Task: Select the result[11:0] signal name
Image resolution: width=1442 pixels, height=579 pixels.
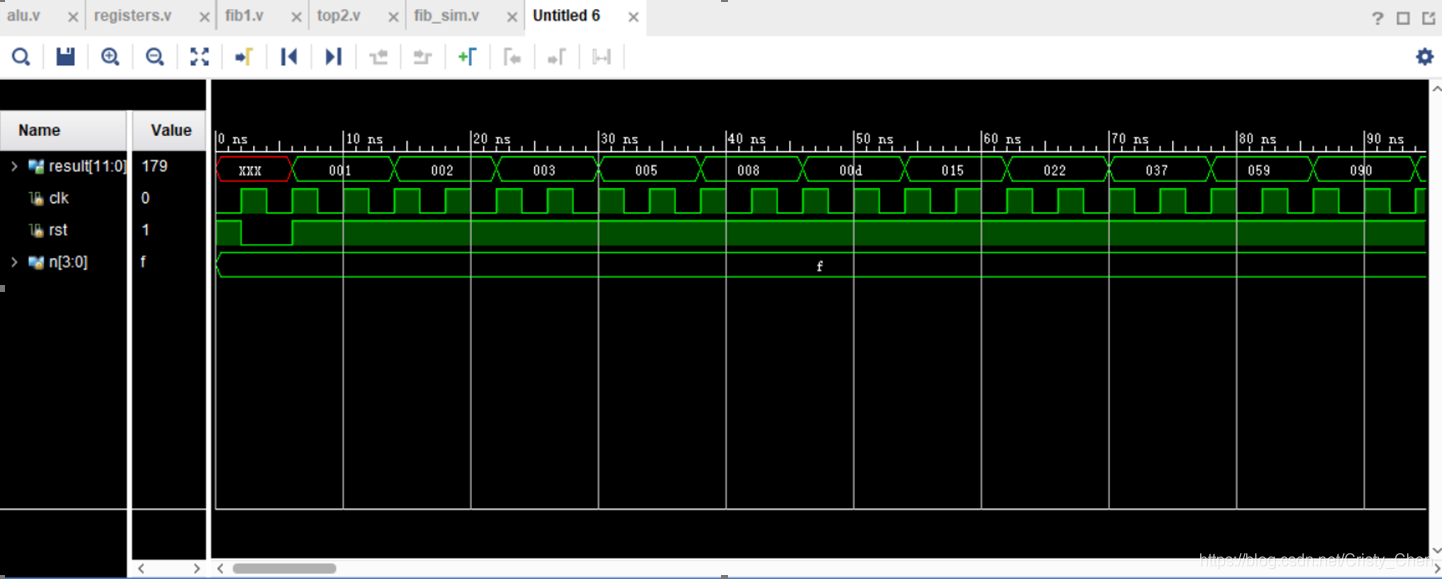Action: pos(87,166)
